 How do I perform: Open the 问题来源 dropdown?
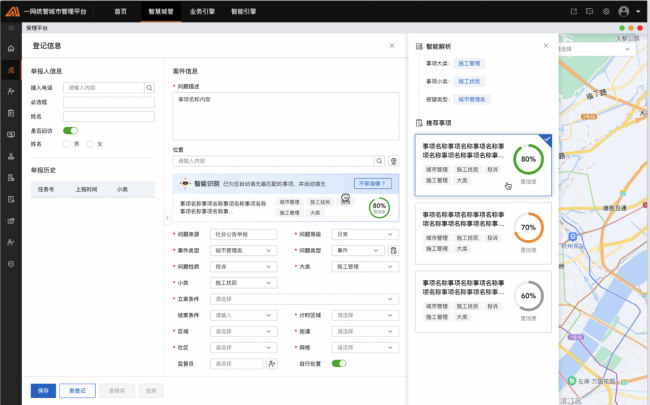click(243, 234)
